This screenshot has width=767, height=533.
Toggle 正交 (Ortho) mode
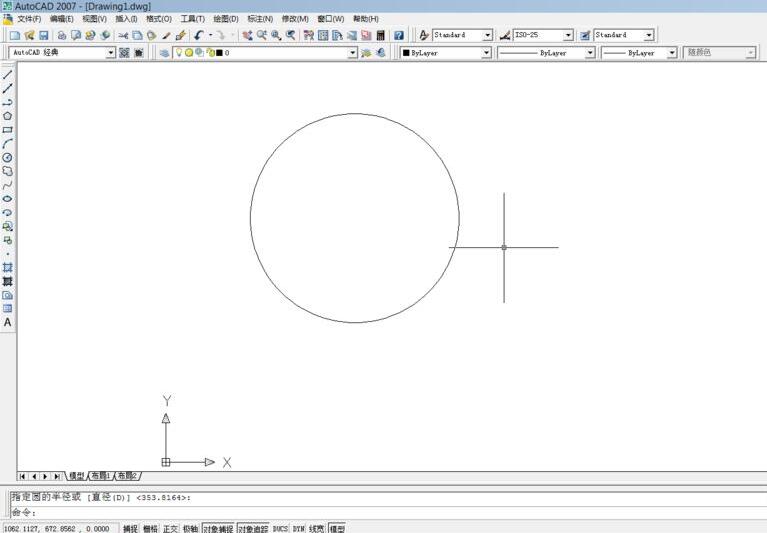click(x=170, y=528)
